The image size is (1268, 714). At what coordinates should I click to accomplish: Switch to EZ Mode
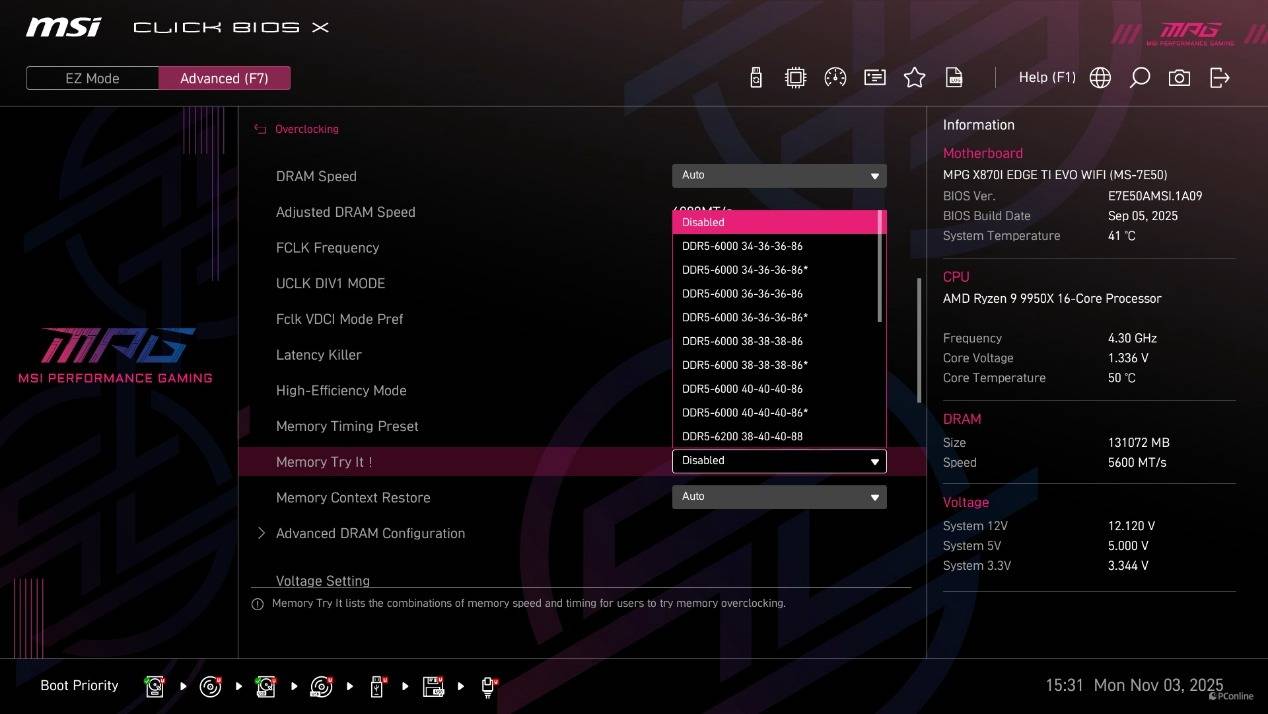pos(92,78)
